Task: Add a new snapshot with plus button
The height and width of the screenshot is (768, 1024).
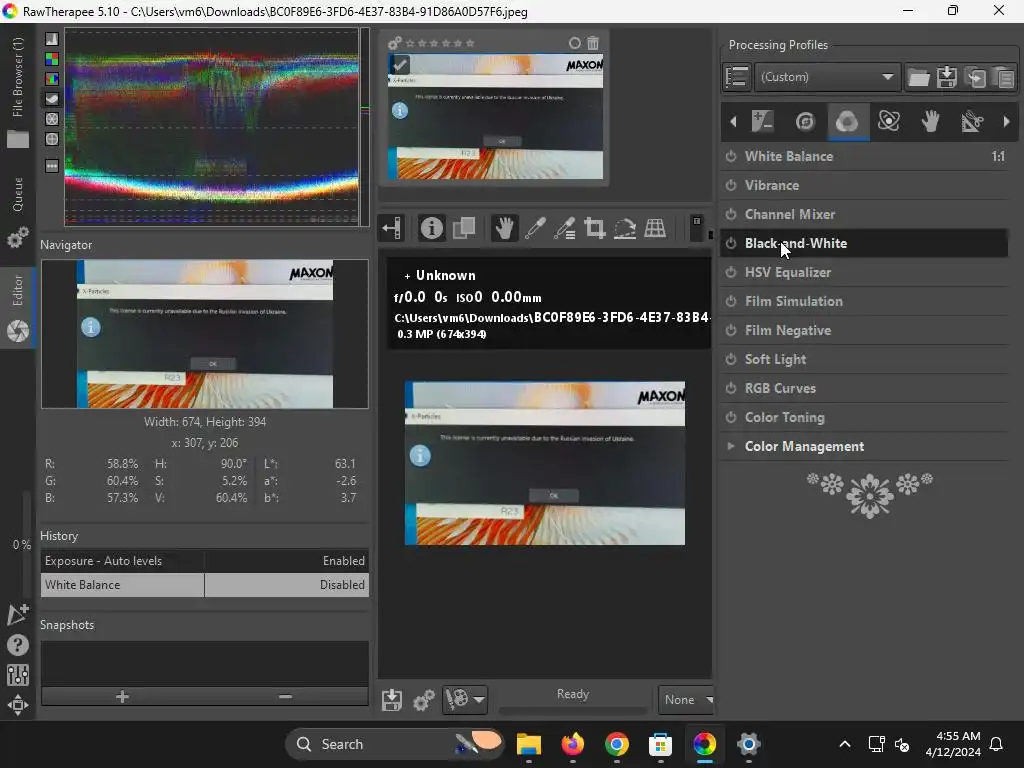Action: [122, 697]
